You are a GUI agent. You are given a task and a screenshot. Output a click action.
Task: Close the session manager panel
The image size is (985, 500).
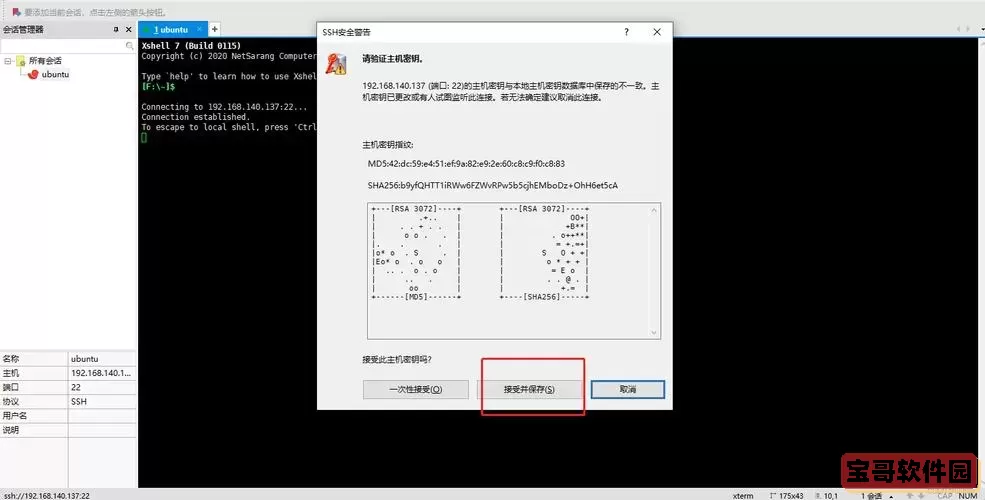tap(129, 30)
